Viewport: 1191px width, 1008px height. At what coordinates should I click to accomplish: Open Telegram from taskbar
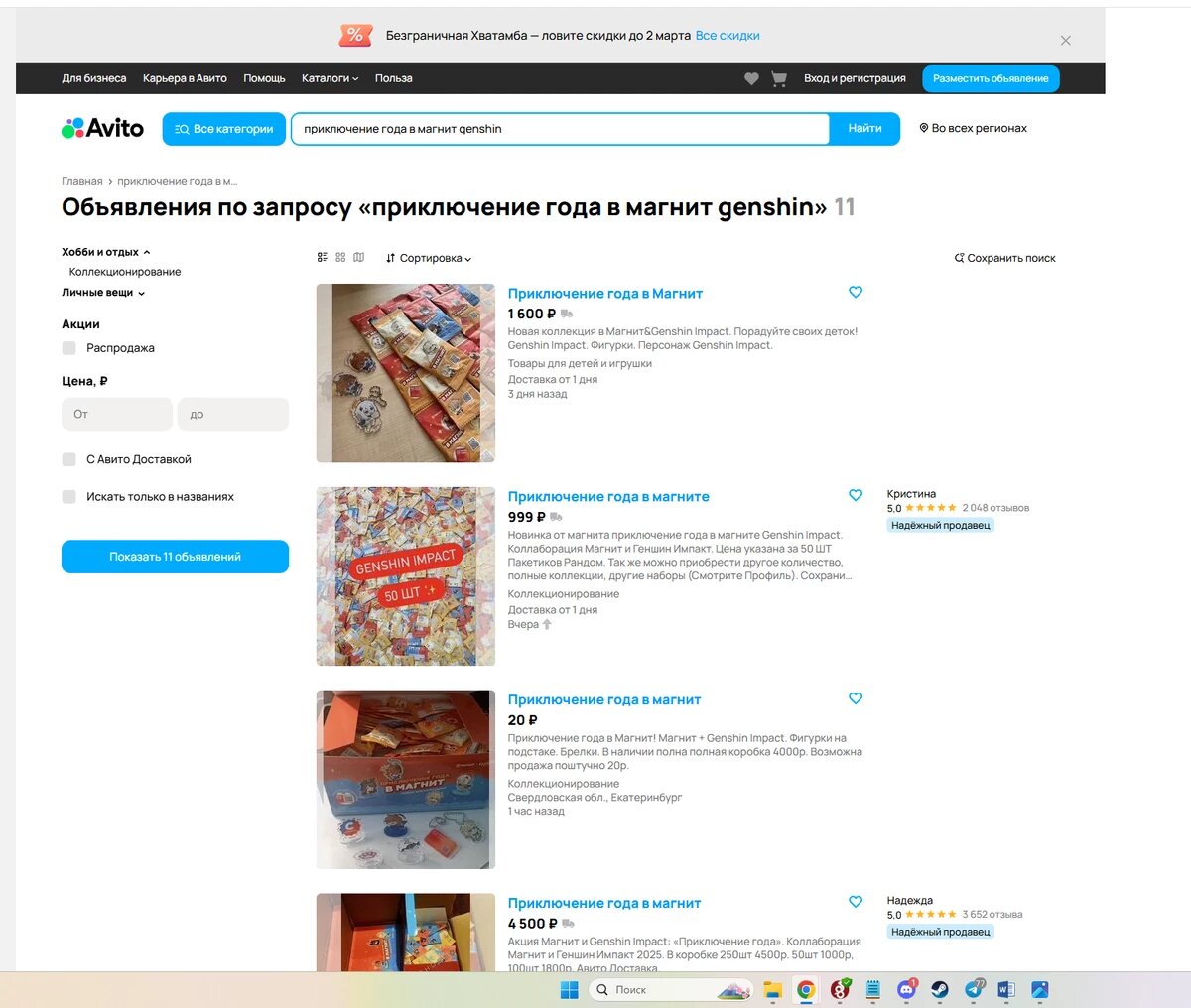pos(974,990)
